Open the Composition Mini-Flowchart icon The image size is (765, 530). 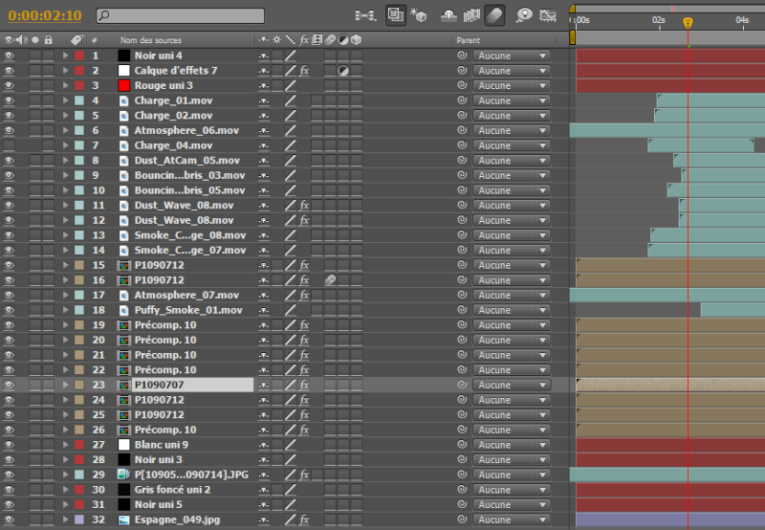365,16
